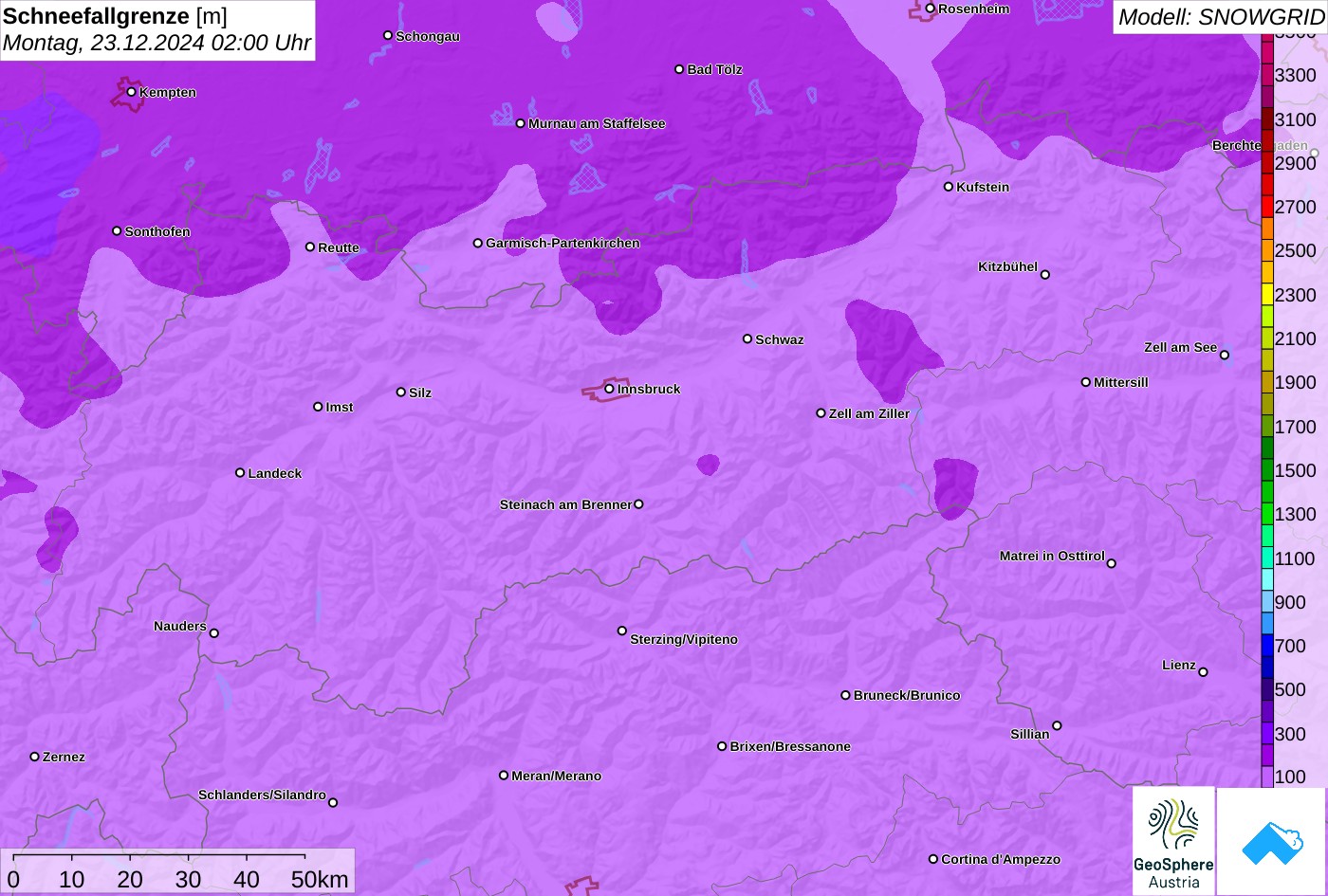Click the Modell: SNOWGRID label
The height and width of the screenshot is (896, 1328).
(x=1221, y=16)
